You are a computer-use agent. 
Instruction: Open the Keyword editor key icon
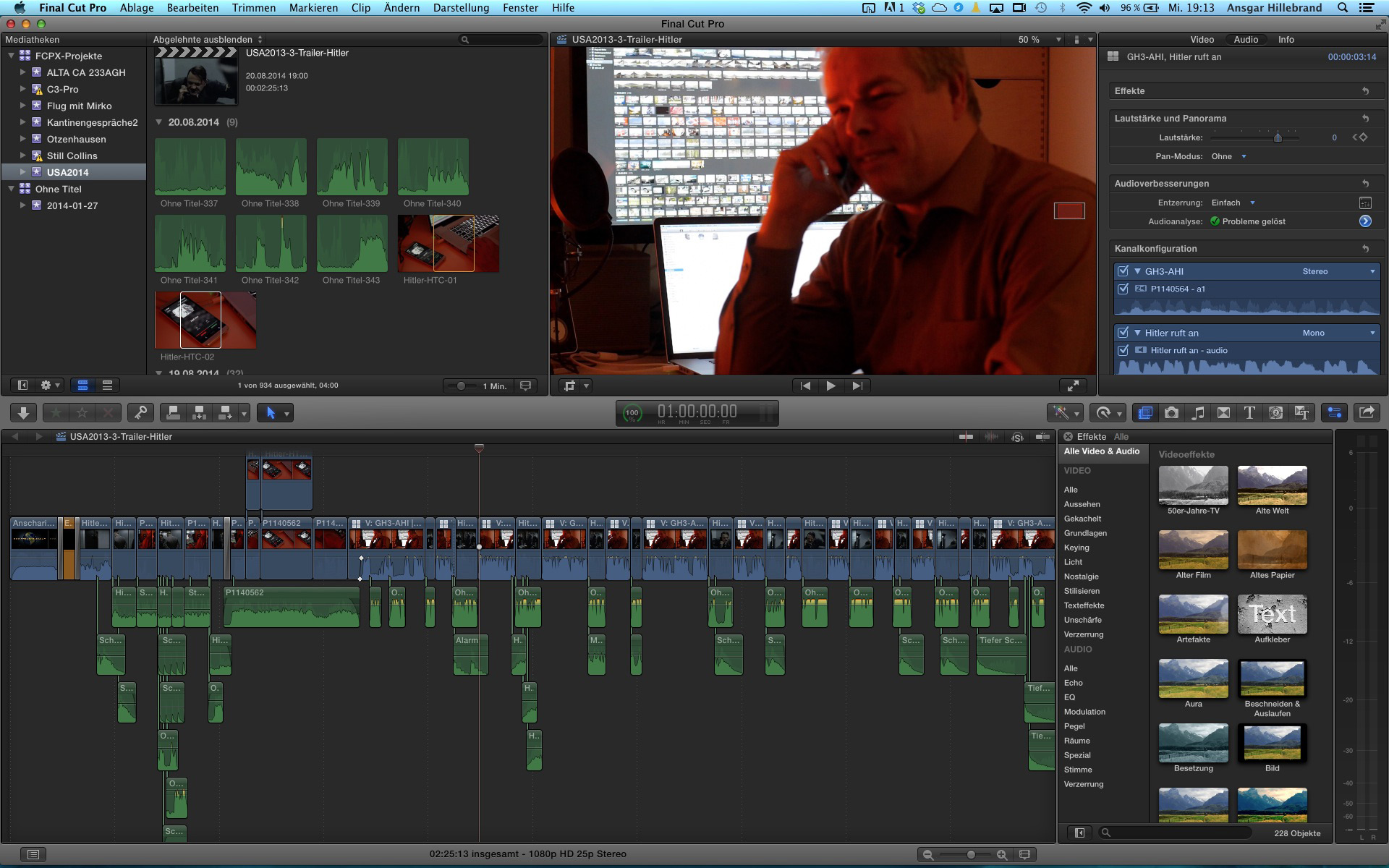(x=140, y=413)
